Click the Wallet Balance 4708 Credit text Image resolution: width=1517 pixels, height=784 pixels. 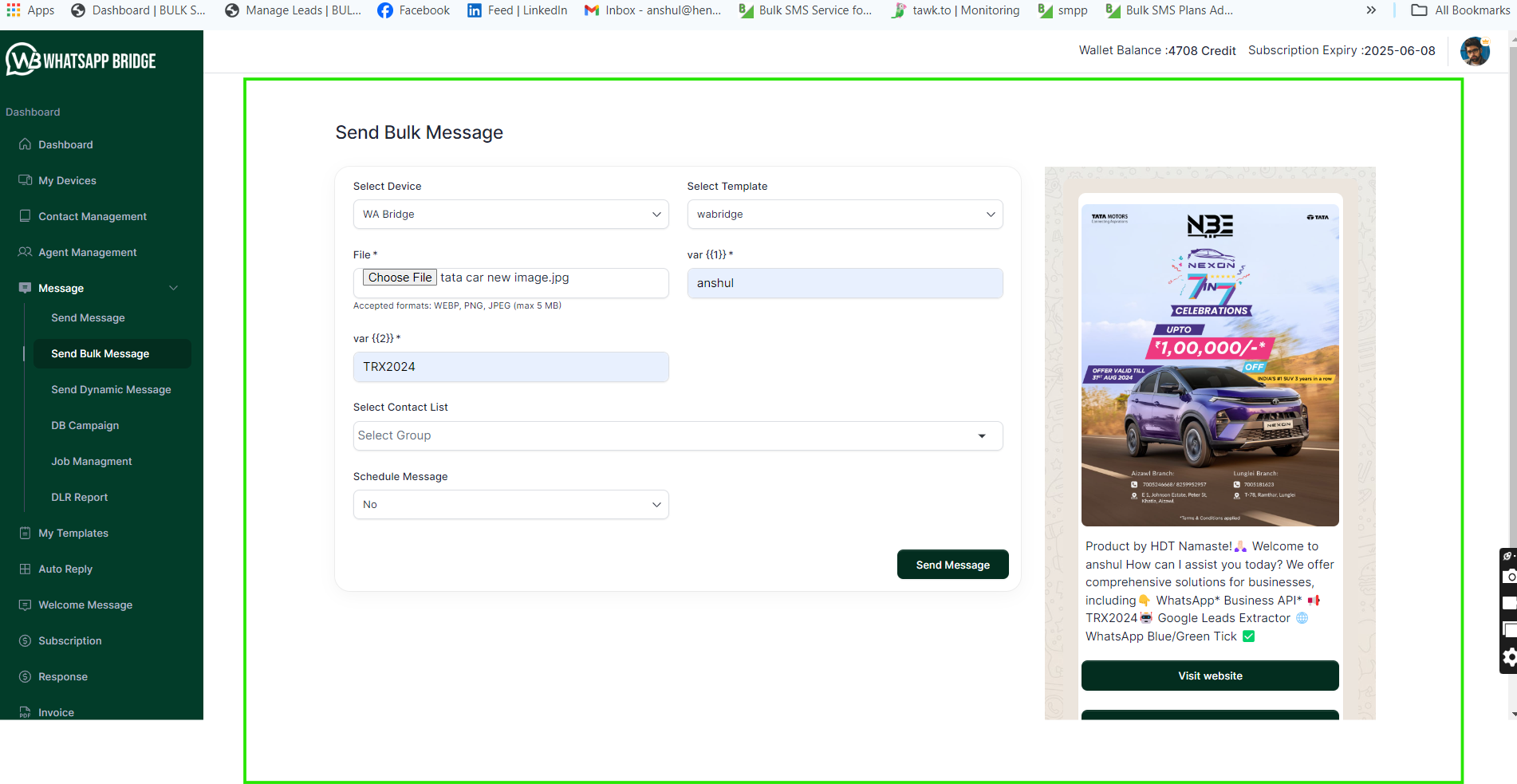coord(1157,50)
